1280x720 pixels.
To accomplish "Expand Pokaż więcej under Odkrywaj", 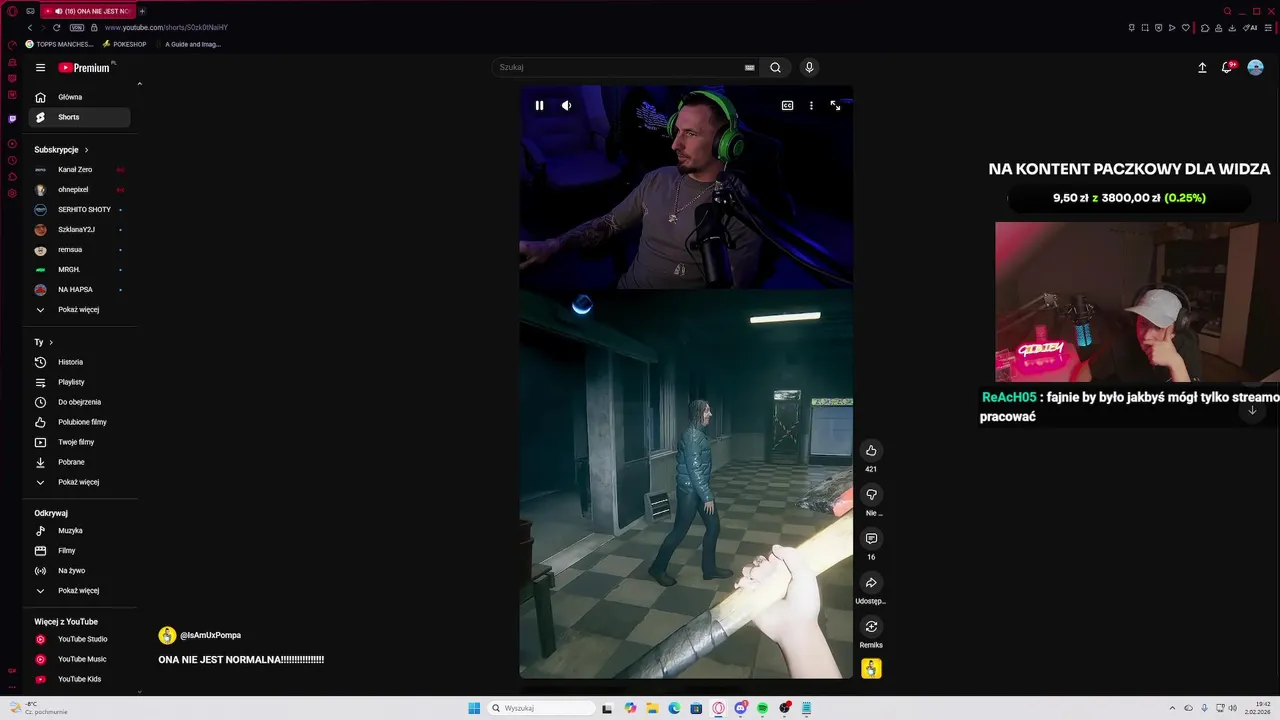I will click(79, 591).
